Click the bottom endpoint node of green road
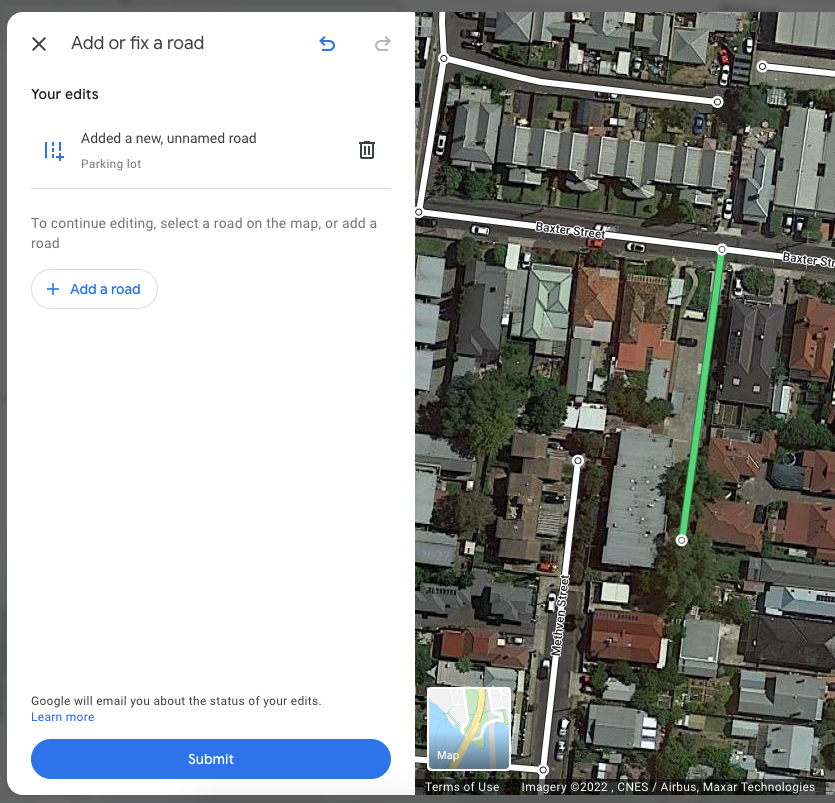This screenshot has width=835, height=803. click(682, 540)
